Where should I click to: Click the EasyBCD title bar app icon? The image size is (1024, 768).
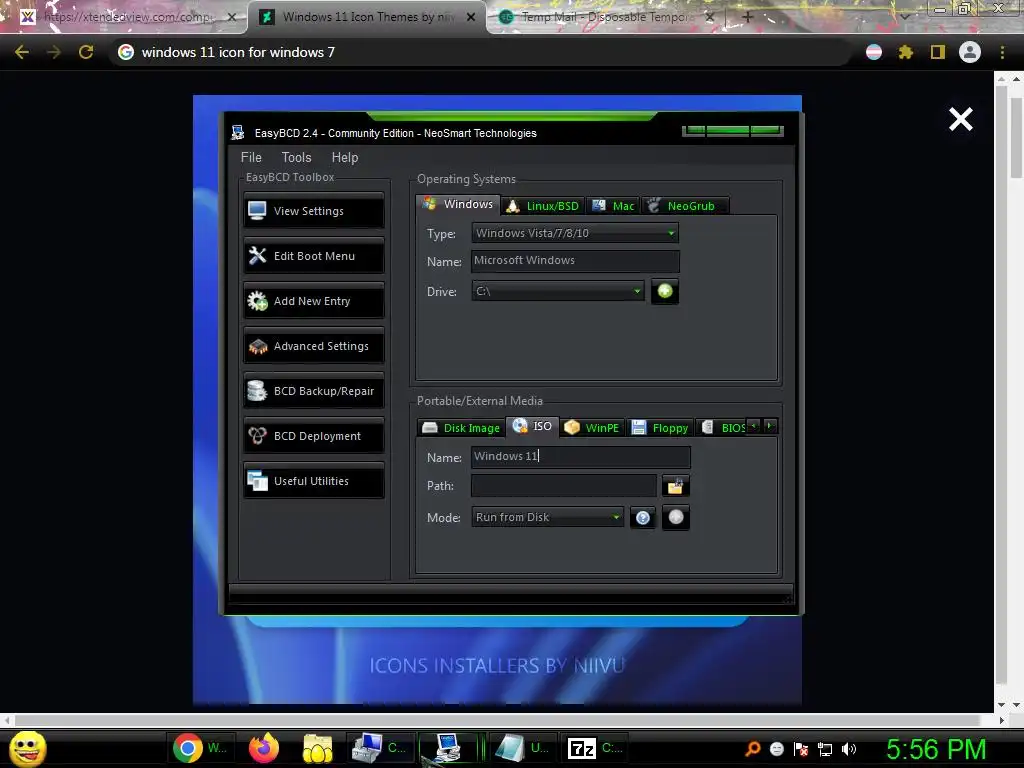(238, 133)
